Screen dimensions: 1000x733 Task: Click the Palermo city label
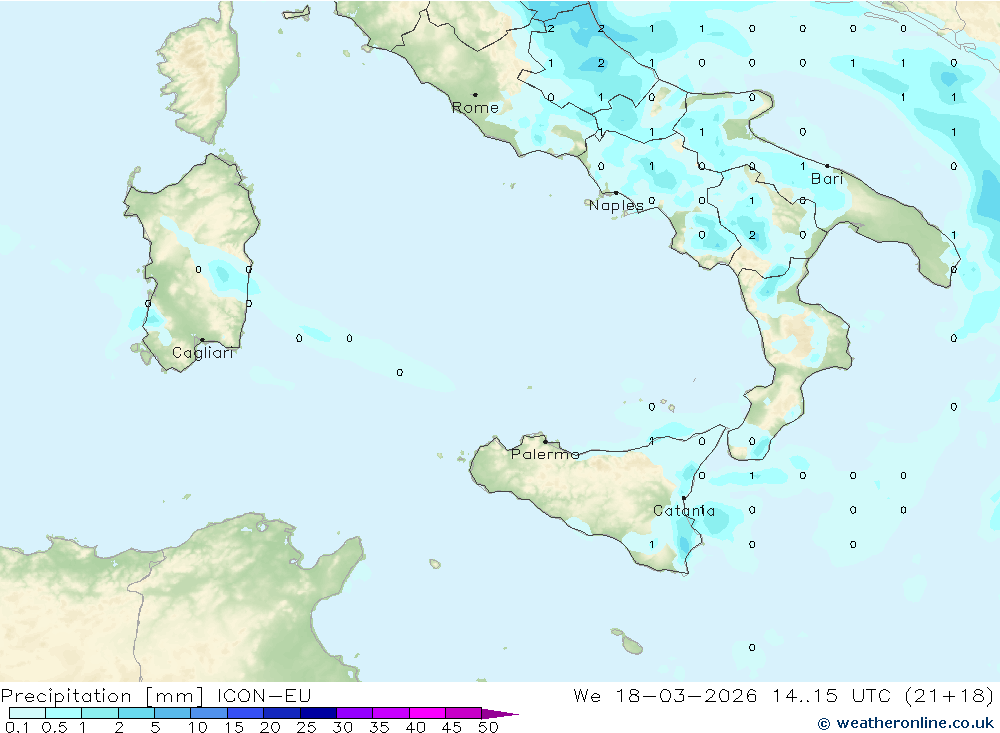[x=545, y=454]
